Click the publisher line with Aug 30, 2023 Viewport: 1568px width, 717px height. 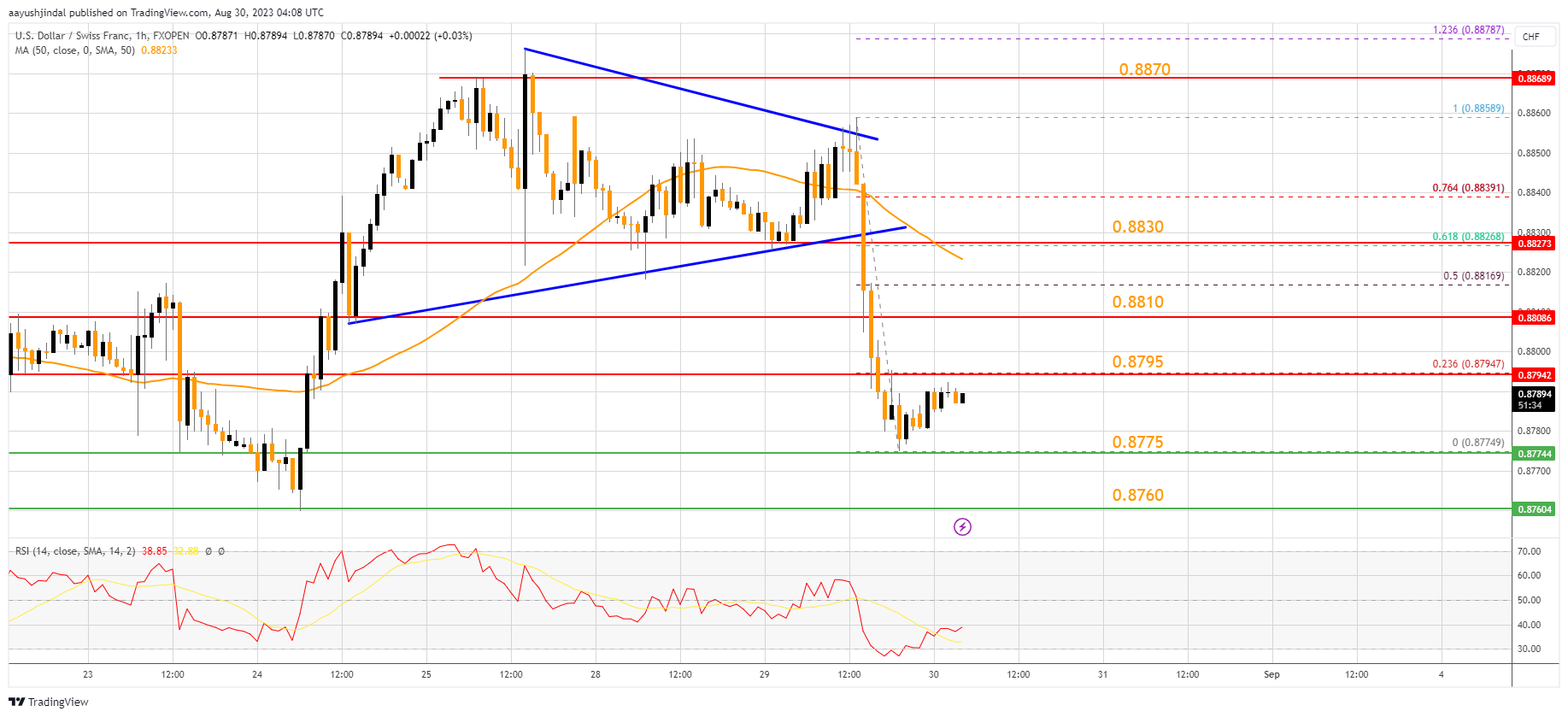coord(166,13)
